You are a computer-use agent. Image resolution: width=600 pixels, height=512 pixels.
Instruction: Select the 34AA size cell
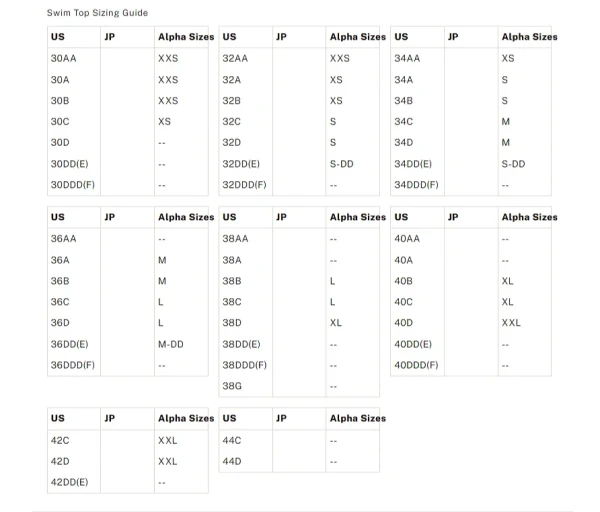click(x=407, y=59)
